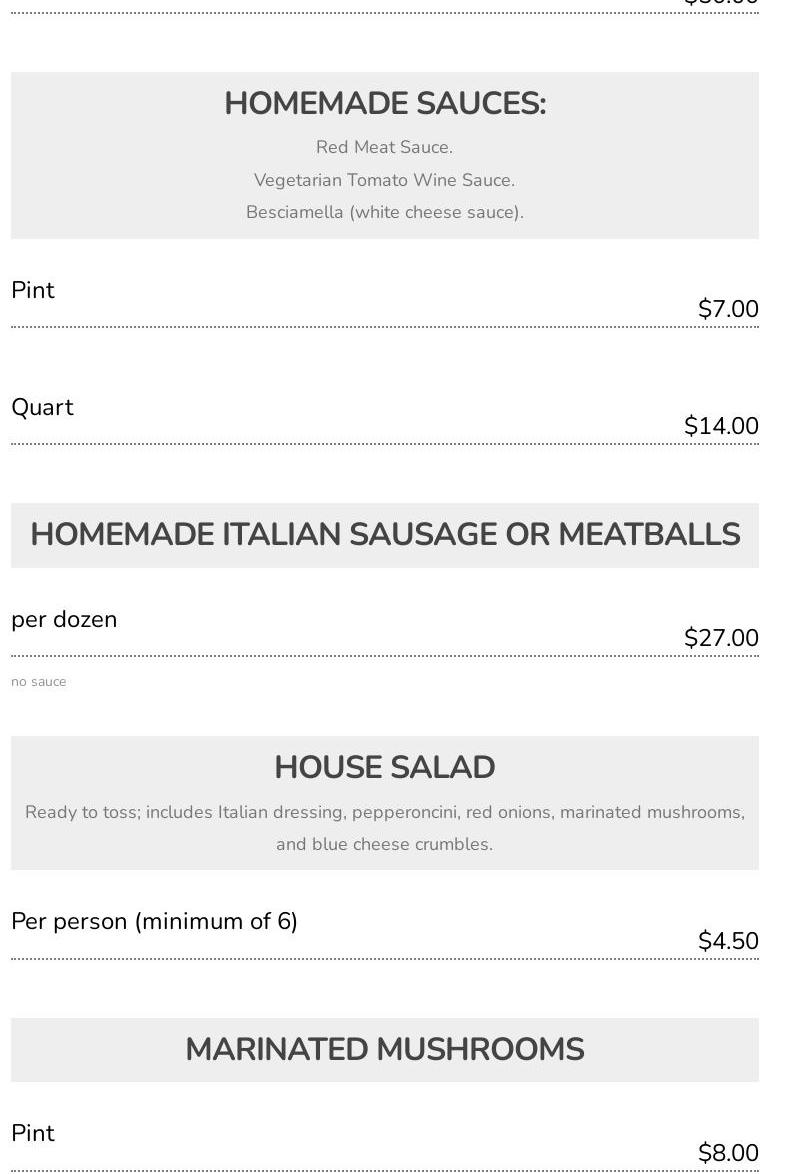Select the Pint option under Marinated Mushrooms

coord(33,1133)
